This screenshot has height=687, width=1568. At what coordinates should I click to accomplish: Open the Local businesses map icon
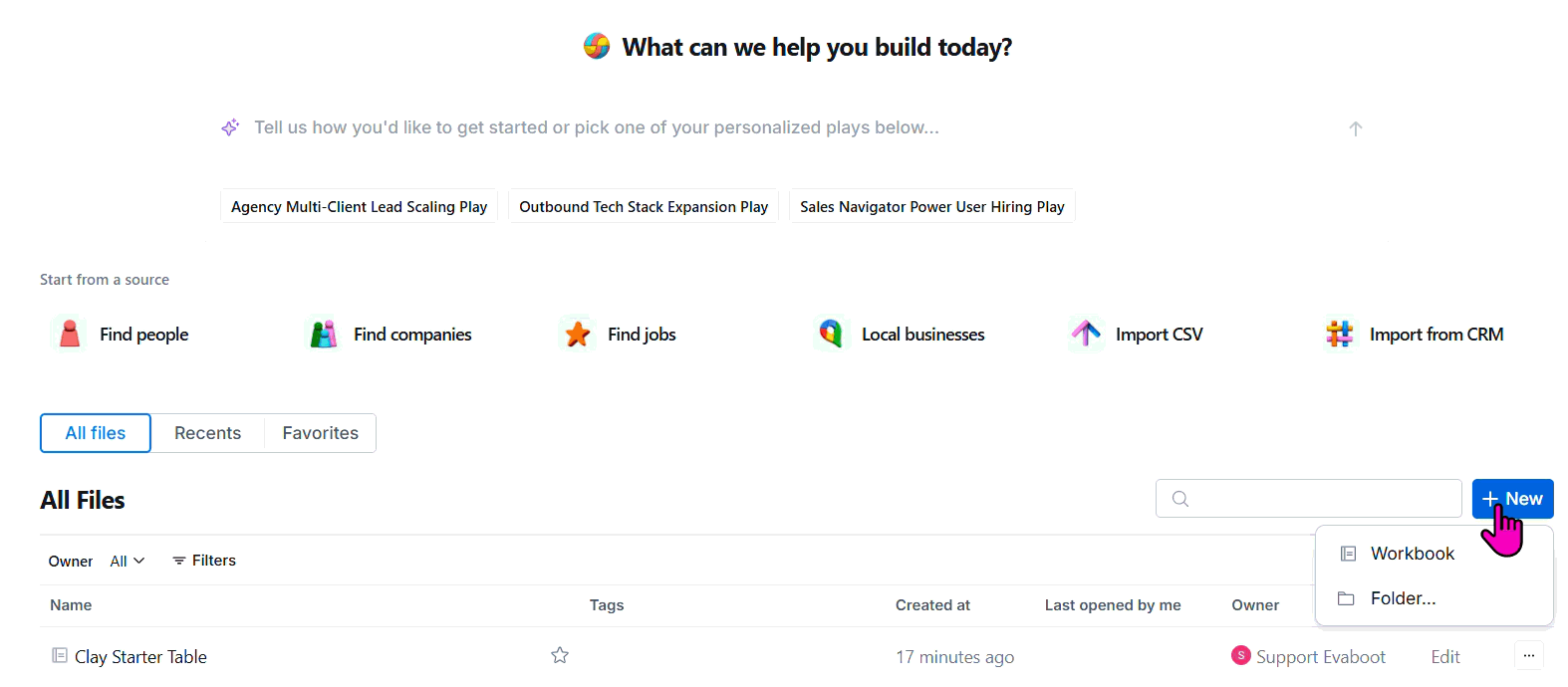831,334
